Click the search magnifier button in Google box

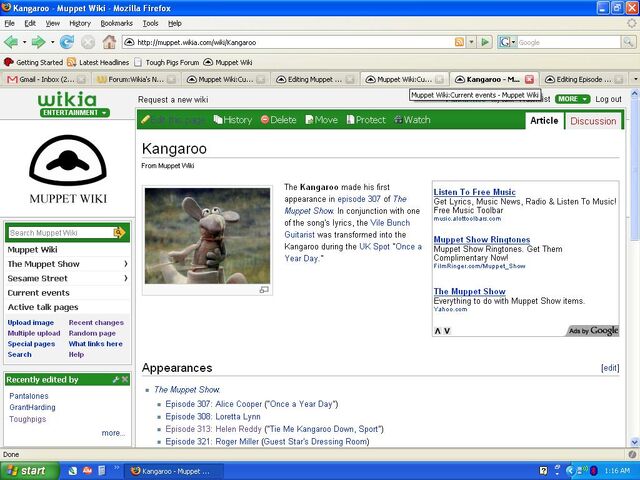tap(628, 42)
